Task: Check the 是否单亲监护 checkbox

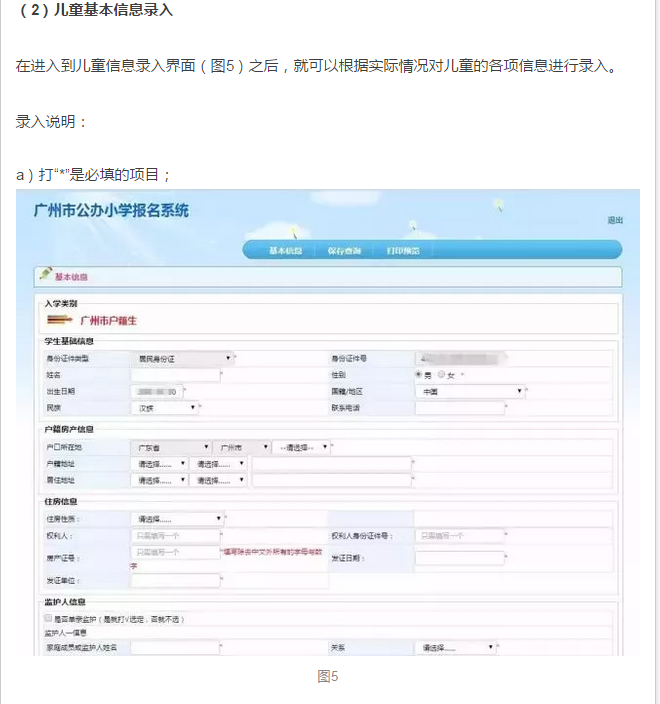Action: 47,619
